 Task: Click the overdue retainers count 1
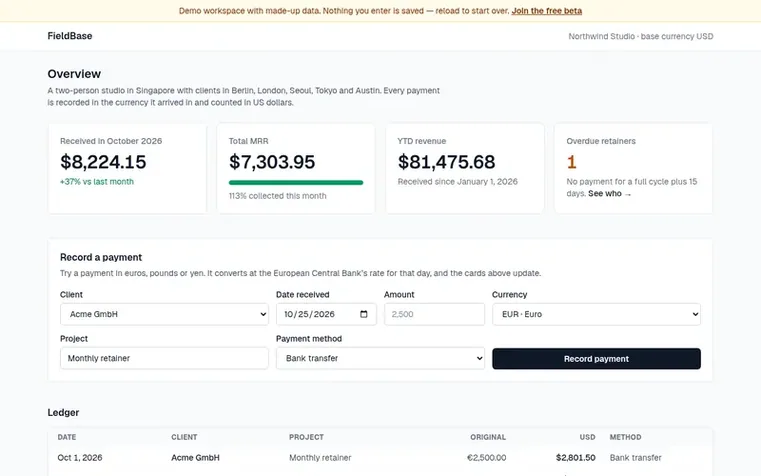point(571,162)
